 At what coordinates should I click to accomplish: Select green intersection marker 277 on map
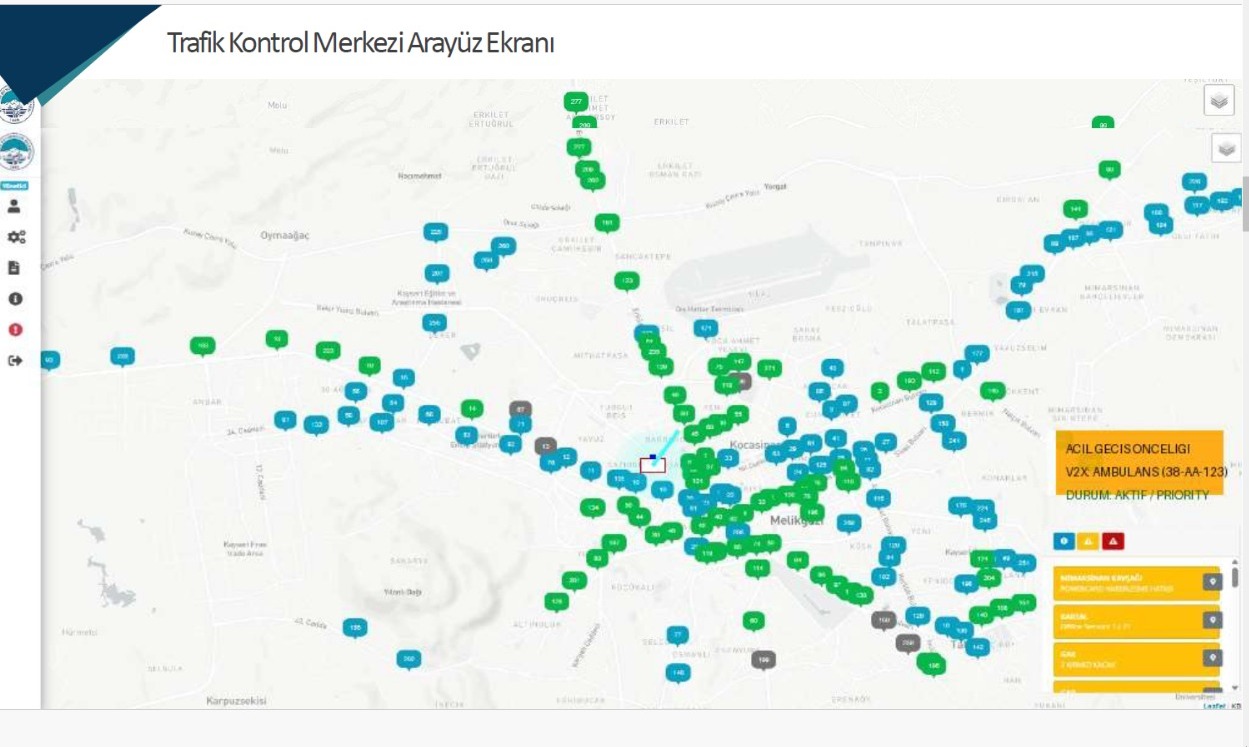point(576,102)
